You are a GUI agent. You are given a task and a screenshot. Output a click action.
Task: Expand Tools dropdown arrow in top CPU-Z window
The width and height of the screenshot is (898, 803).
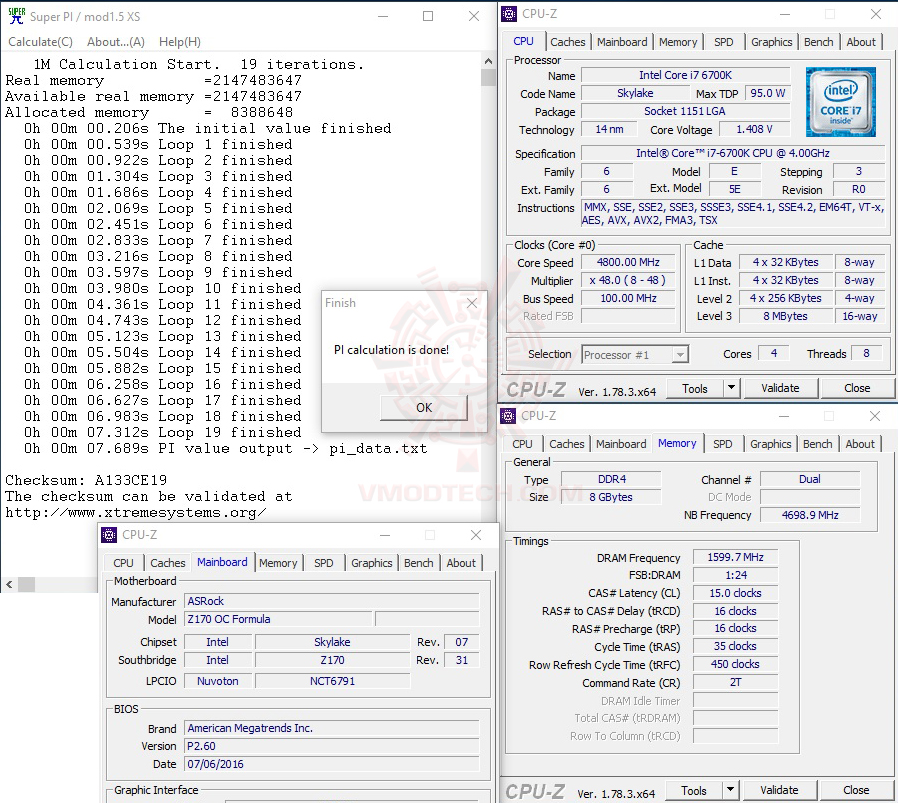click(x=731, y=389)
